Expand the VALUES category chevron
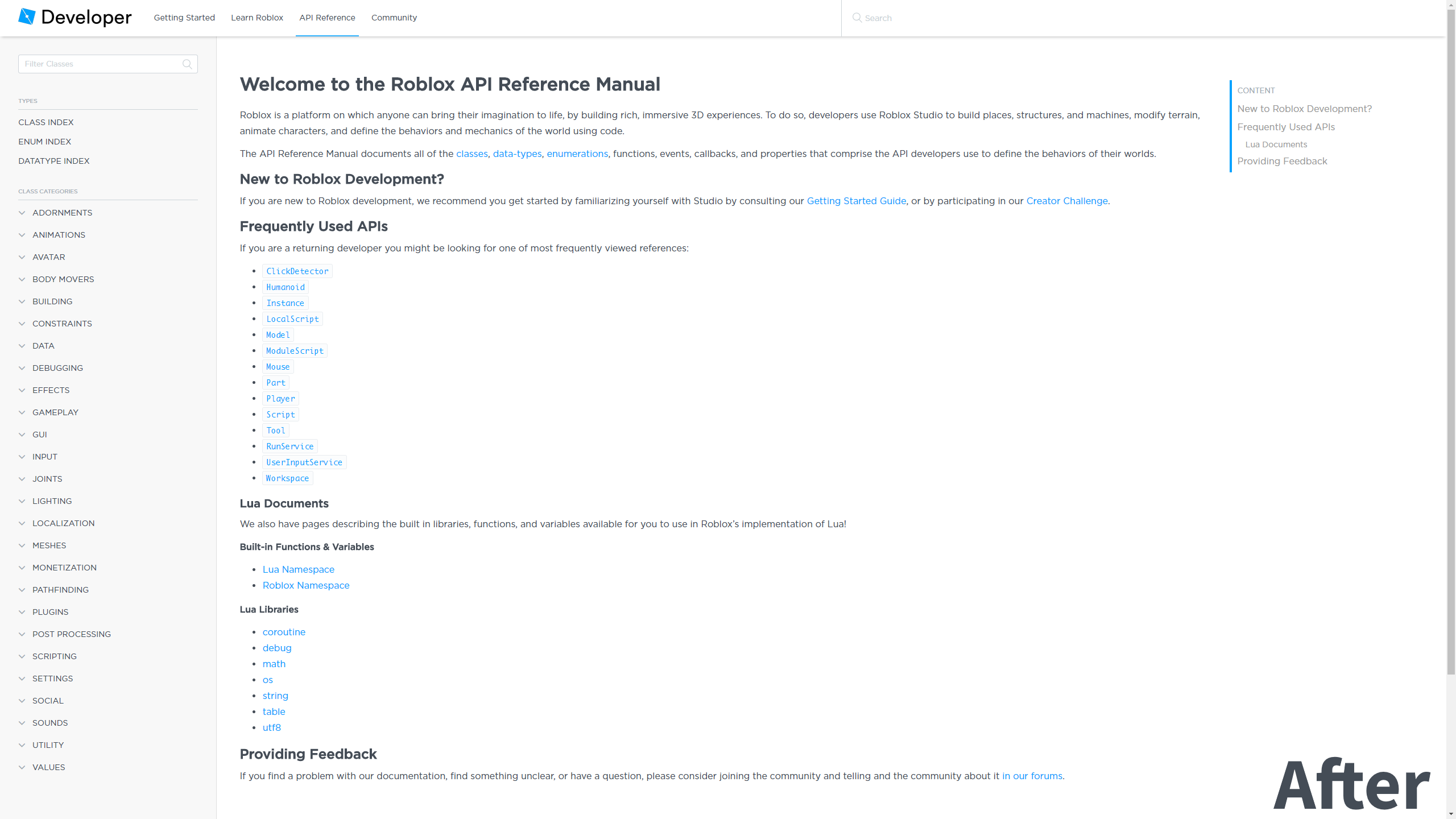Viewport: 1456px width, 819px height. pos(22,767)
